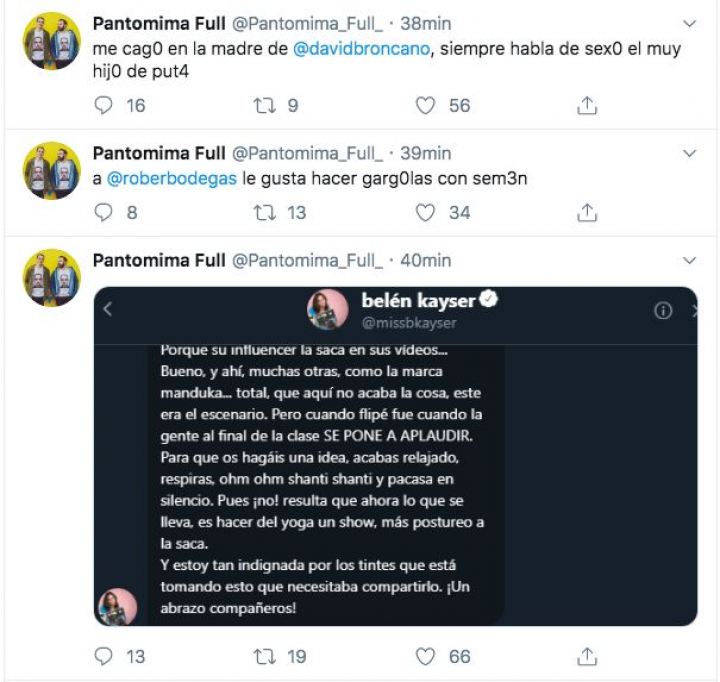Viewport: 720px width, 682px height.
Task: Like the tweet with 34 likes
Action: pos(426,212)
